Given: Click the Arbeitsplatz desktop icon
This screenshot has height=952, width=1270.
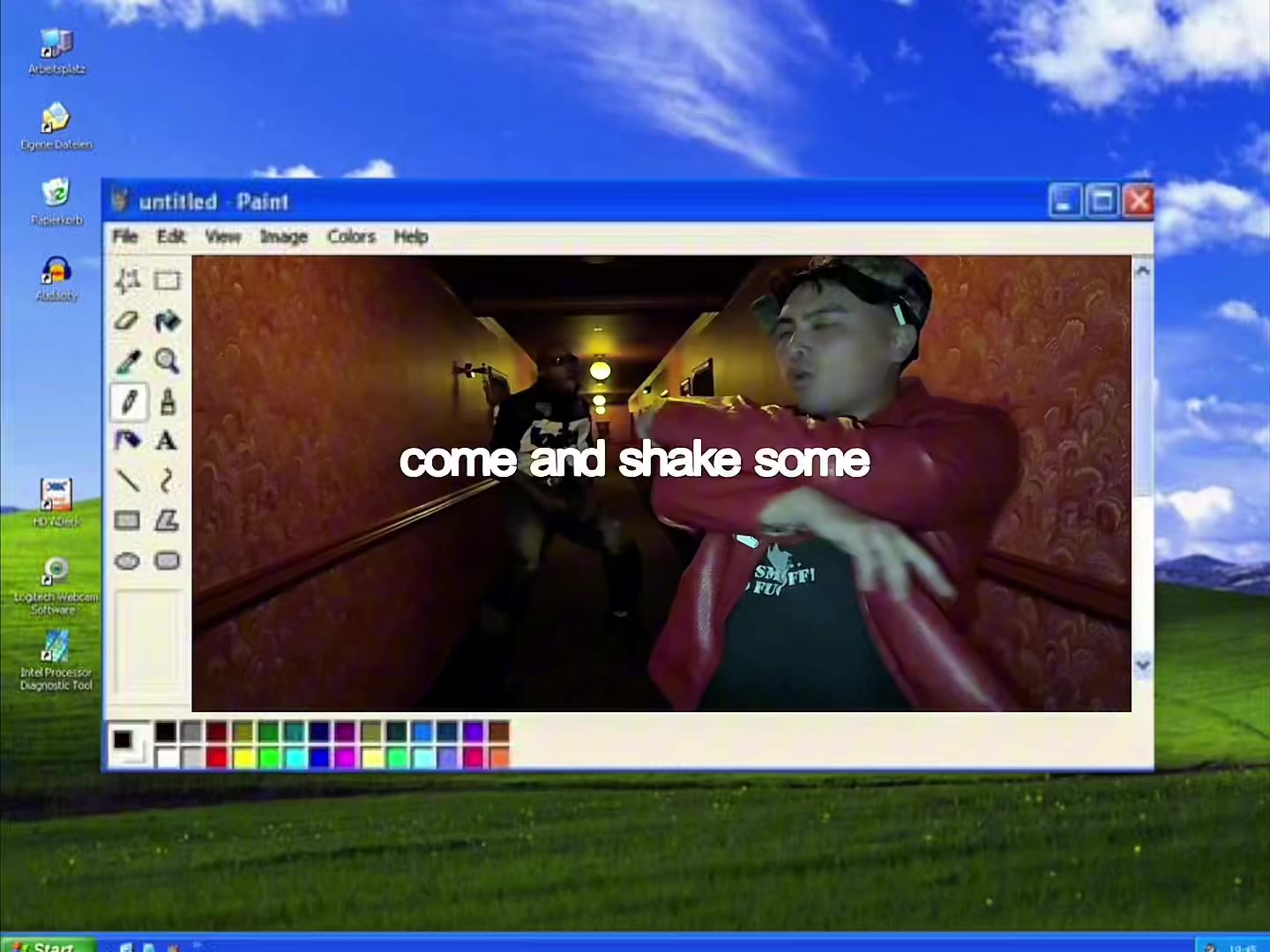Looking at the screenshot, I should click(x=56, y=51).
